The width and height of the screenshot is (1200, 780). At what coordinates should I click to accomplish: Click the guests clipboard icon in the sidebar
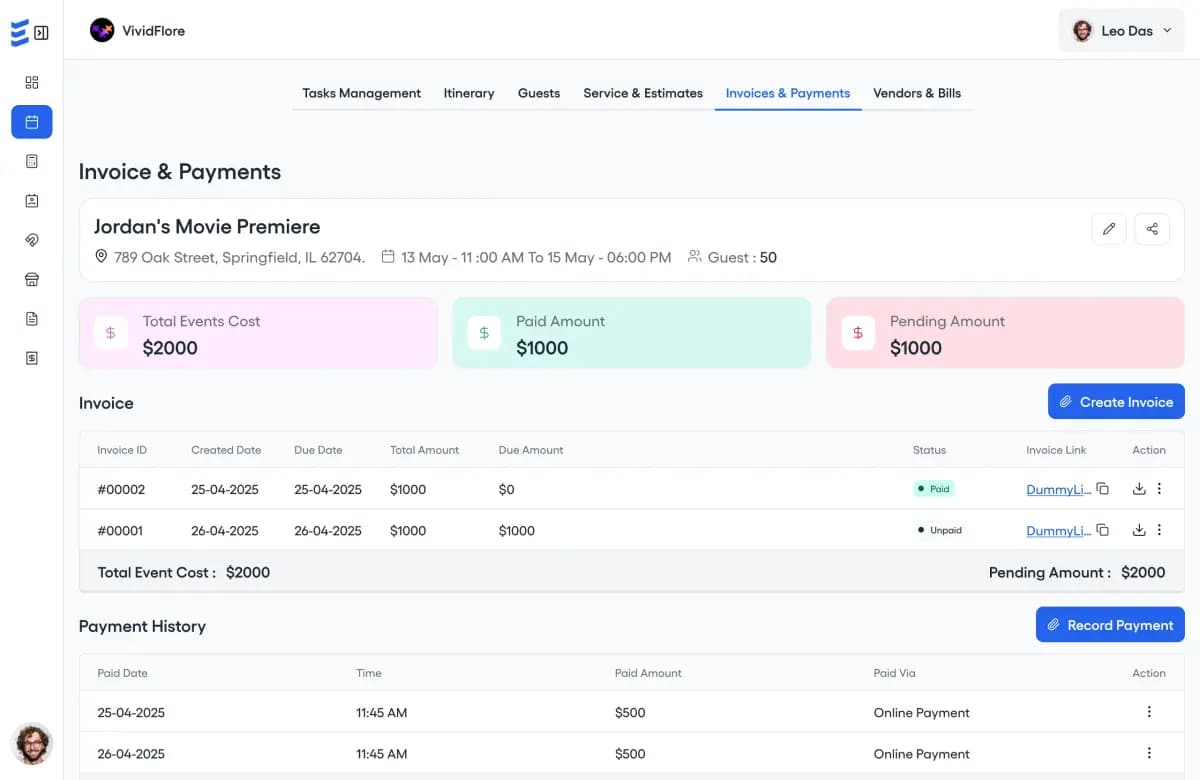click(31, 200)
